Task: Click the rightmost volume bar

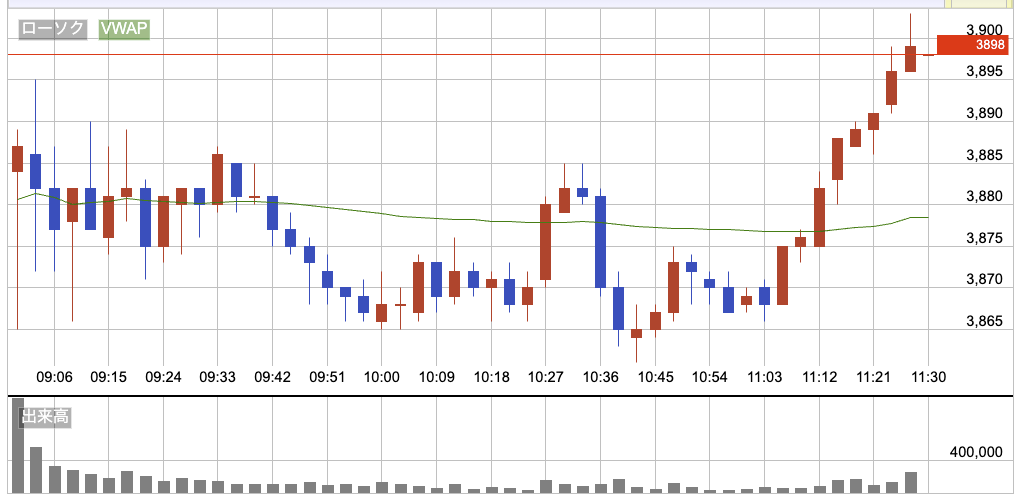Action: click(x=910, y=482)
